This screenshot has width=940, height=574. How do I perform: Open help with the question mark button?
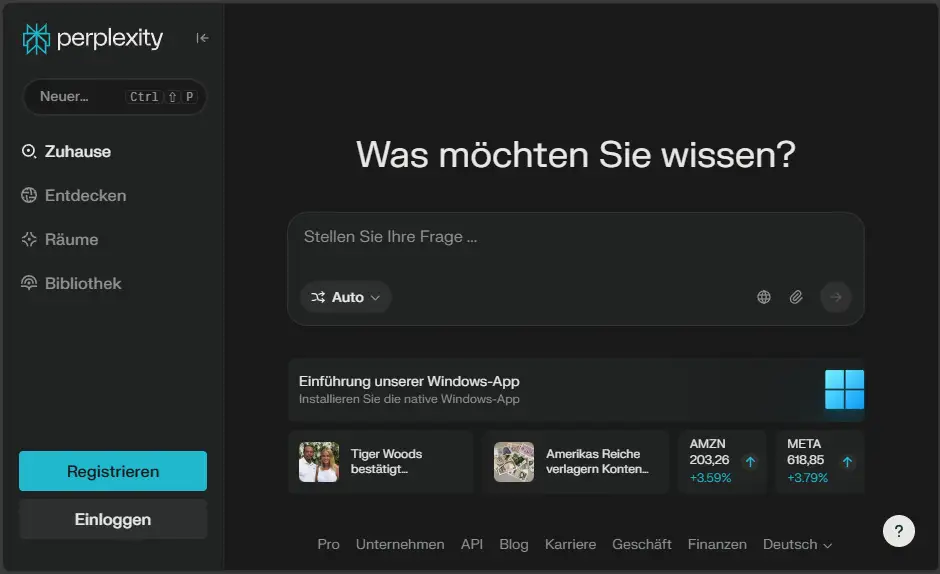(899, 531)
